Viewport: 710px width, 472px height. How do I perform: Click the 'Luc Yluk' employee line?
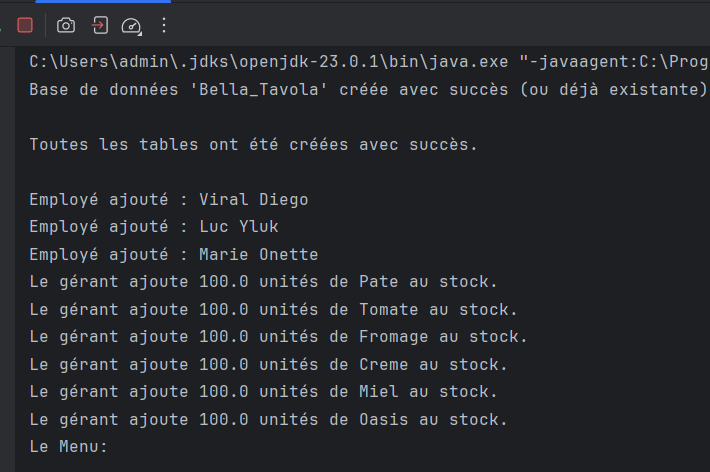coord(154,226)
